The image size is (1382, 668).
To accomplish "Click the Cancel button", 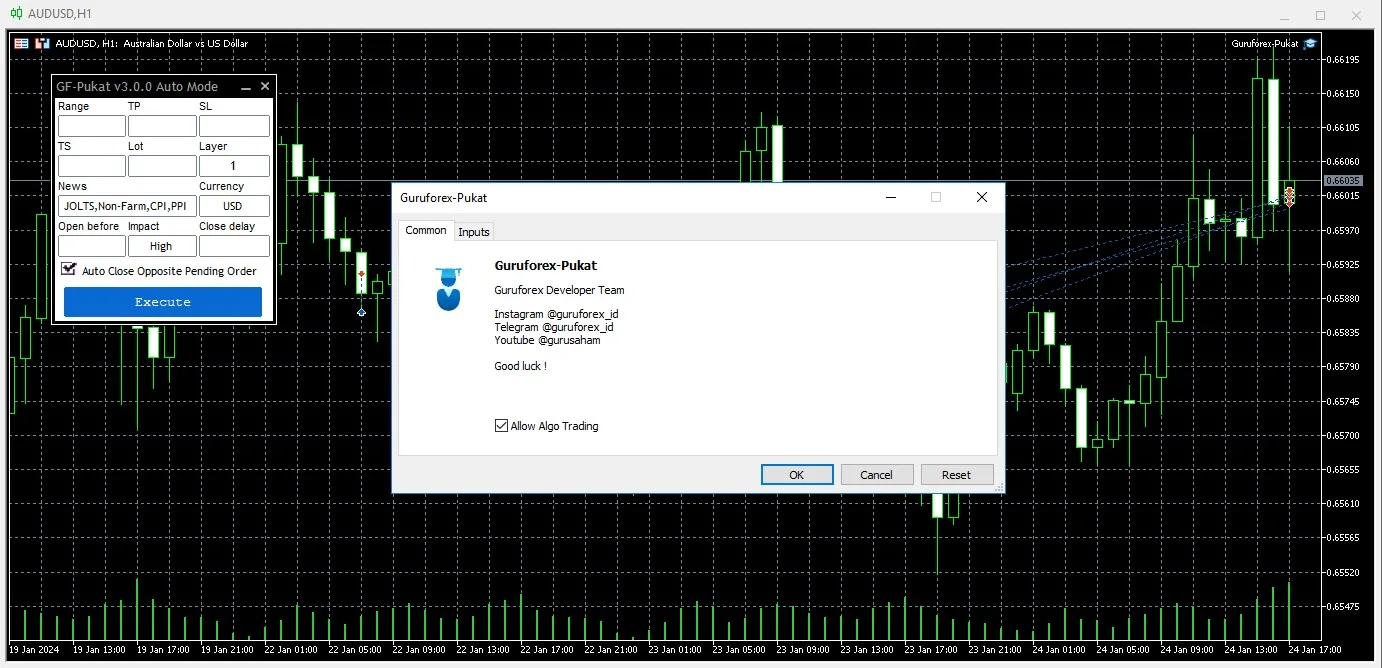I will (877, 475).
